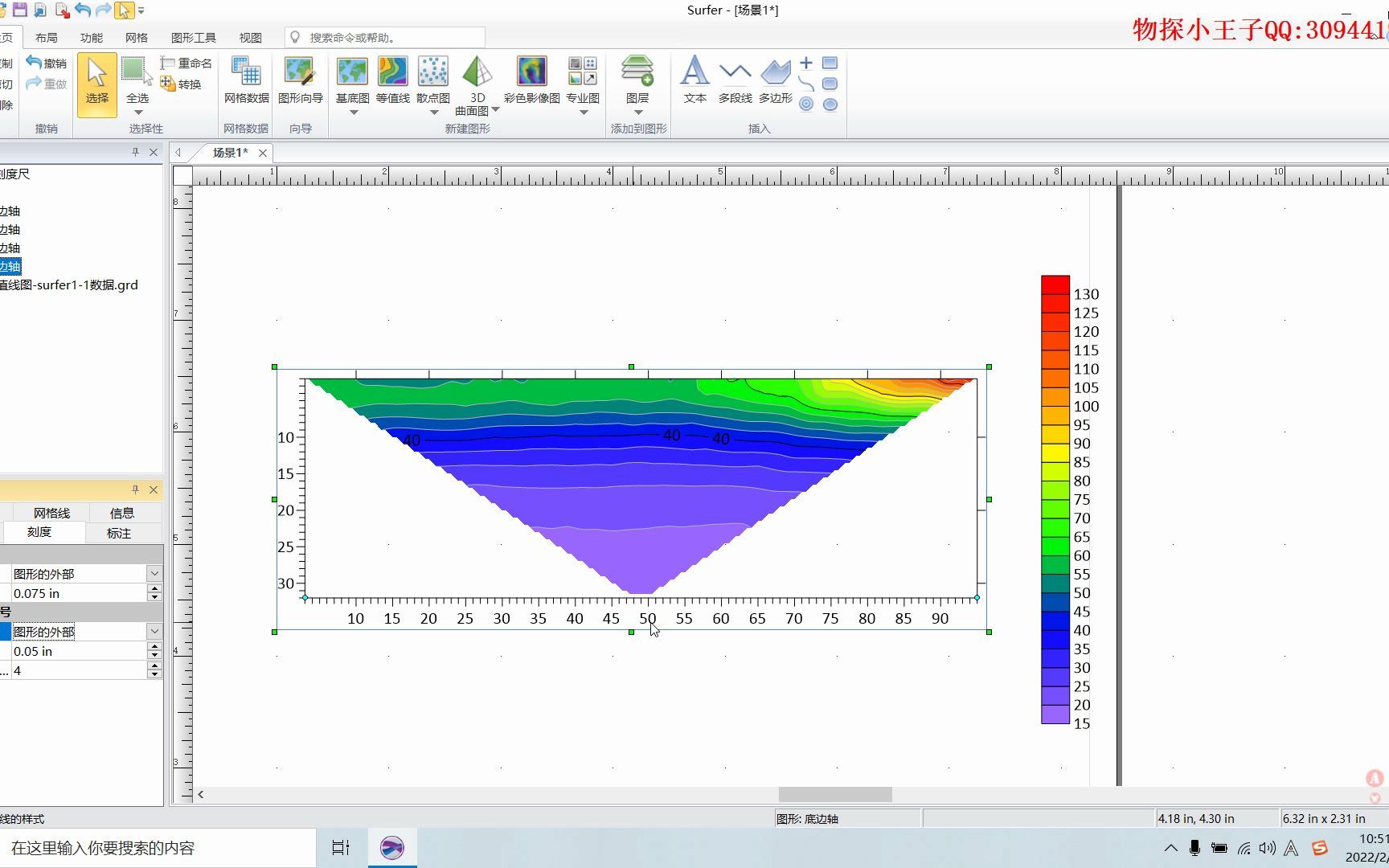Switch to the 图形工具 ribbon tab
This screenshot has height=868, width=1389.
[x=194, y=38]
